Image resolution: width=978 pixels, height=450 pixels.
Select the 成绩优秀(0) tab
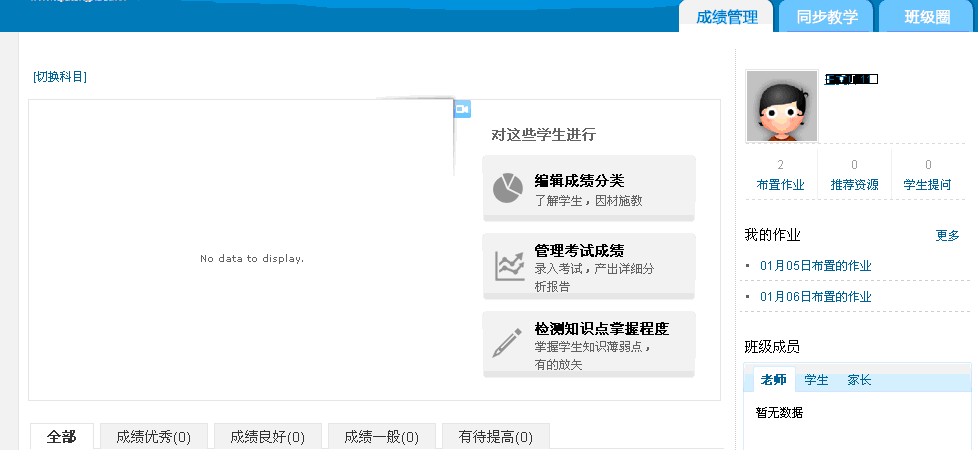154,437
